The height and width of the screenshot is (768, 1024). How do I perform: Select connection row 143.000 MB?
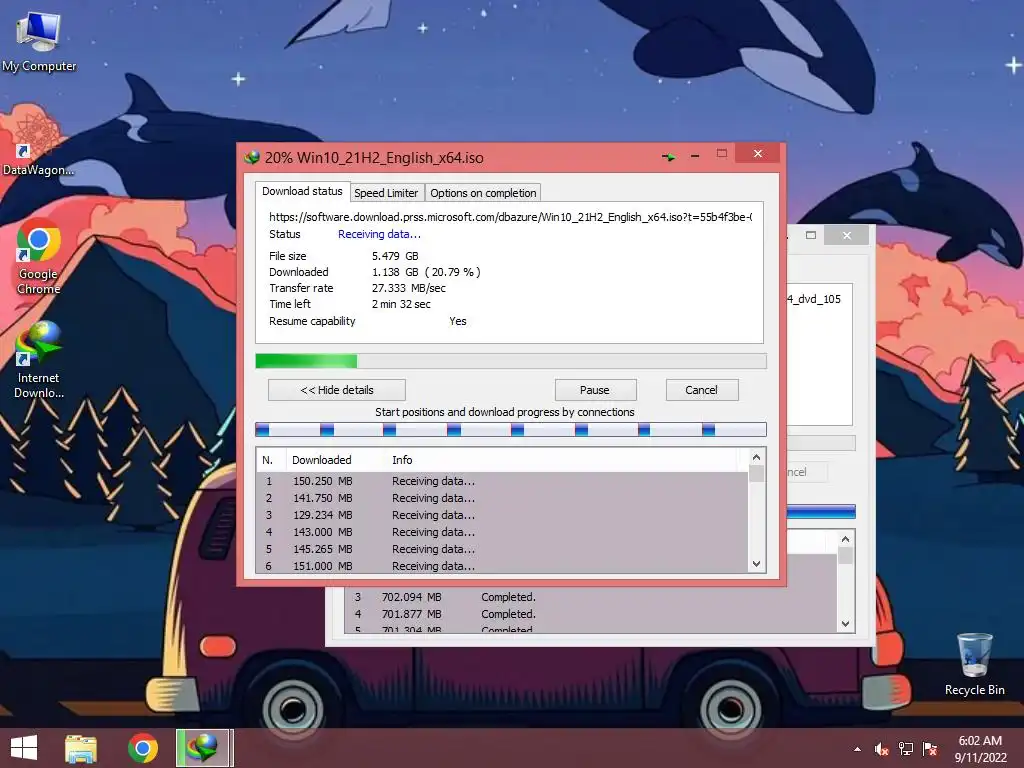point(502,532)
